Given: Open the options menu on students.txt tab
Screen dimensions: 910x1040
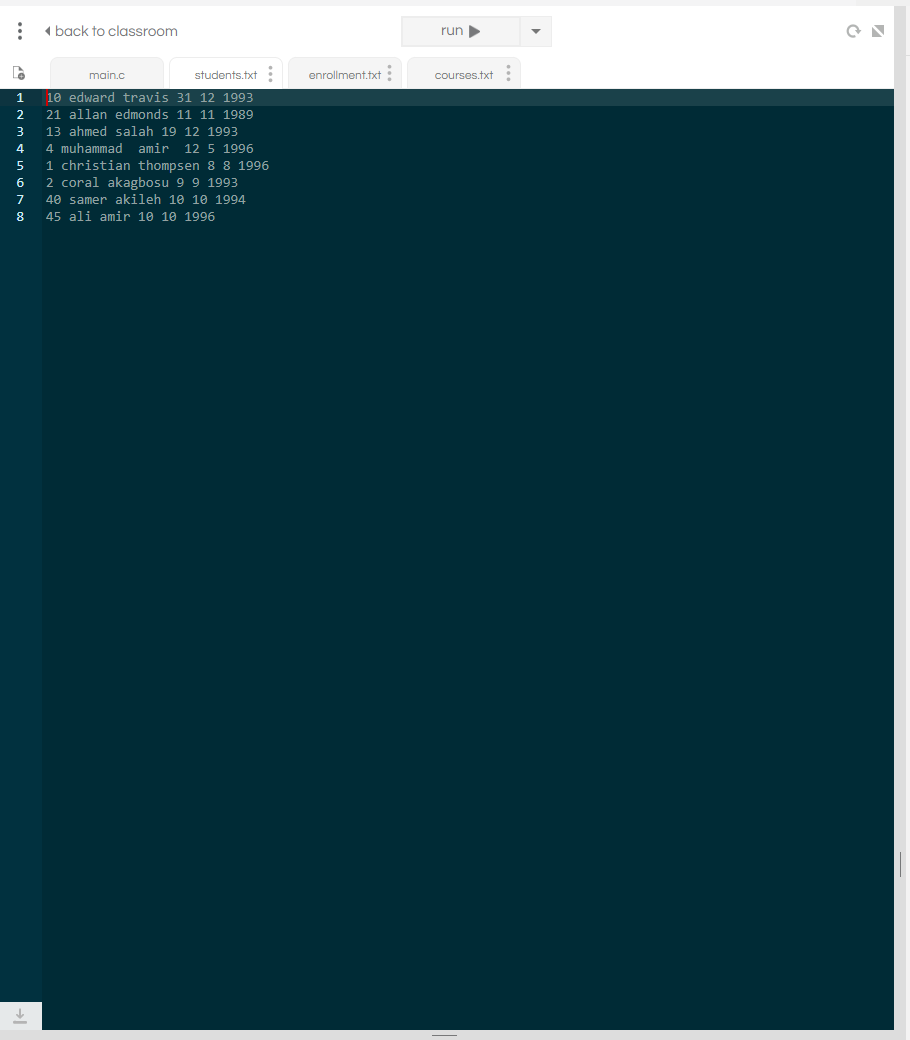Looking at the screenshot, I should tap(270, 74).
